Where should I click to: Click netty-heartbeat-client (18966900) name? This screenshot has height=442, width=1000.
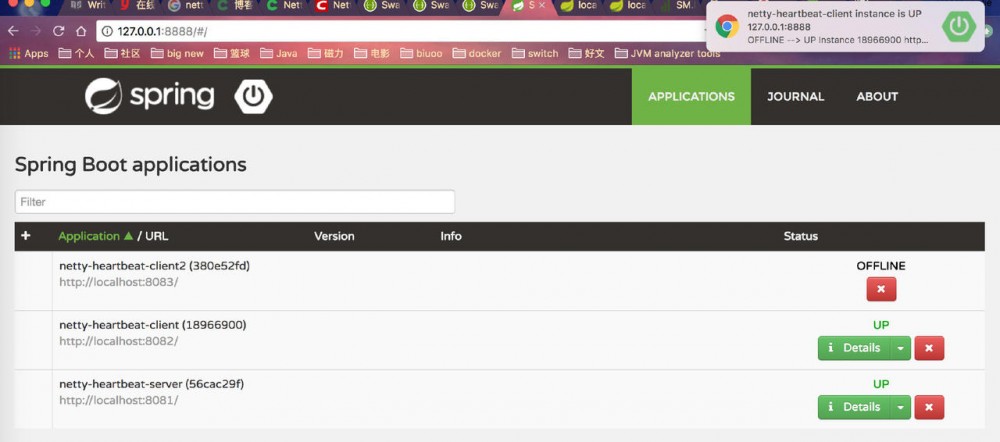click(x=152, y=325)
